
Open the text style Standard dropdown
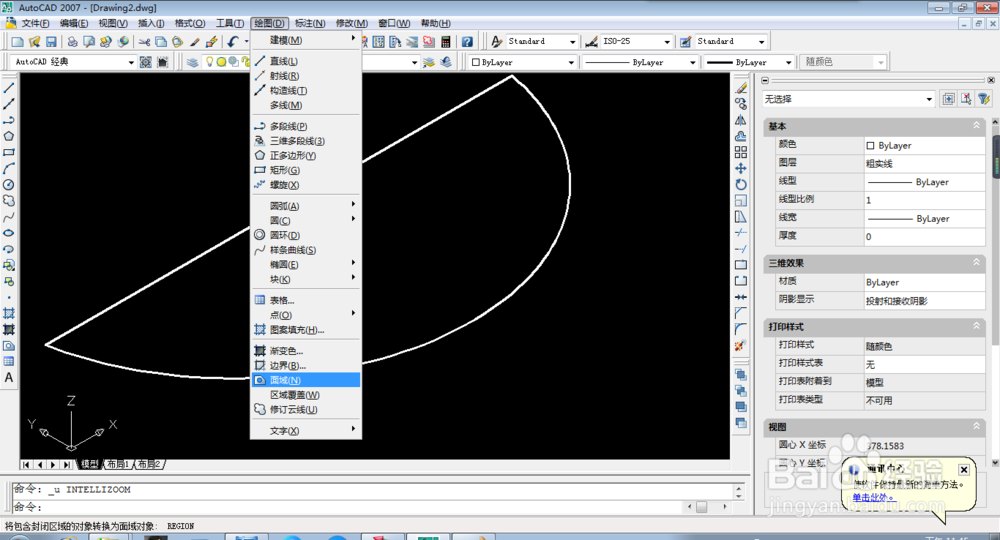point(573,42)
